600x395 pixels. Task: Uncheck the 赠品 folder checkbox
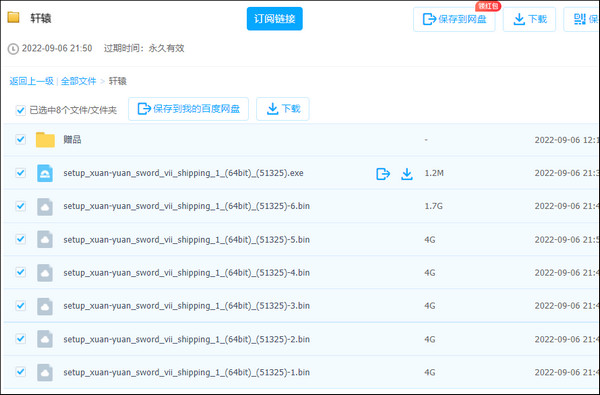20,139
